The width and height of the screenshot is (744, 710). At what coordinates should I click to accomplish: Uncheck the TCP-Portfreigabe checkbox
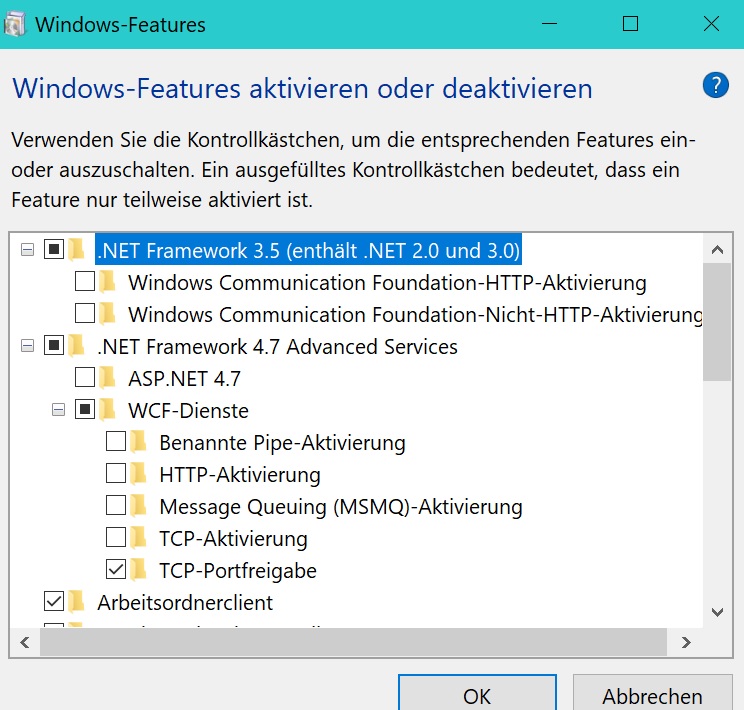tap(116, 570)
